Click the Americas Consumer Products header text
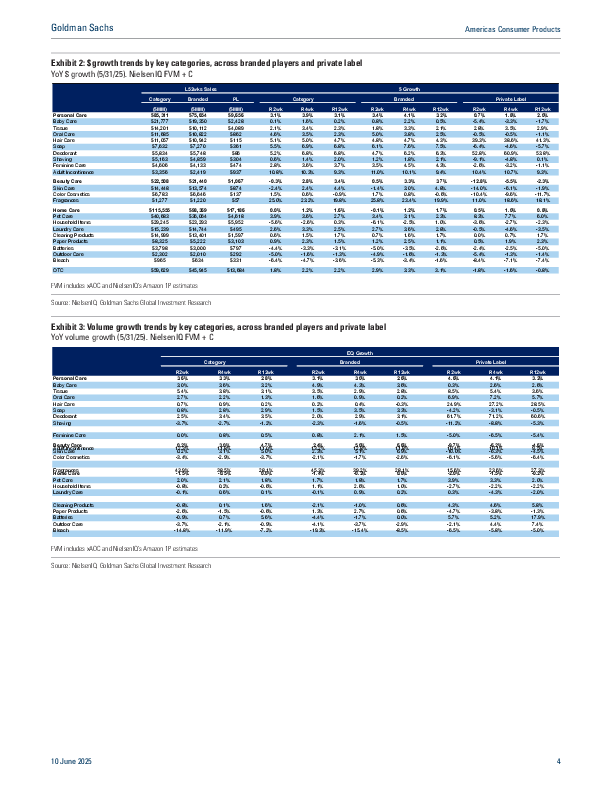The height and width of the screenshot is (792, 612). [x=512, y=29]
